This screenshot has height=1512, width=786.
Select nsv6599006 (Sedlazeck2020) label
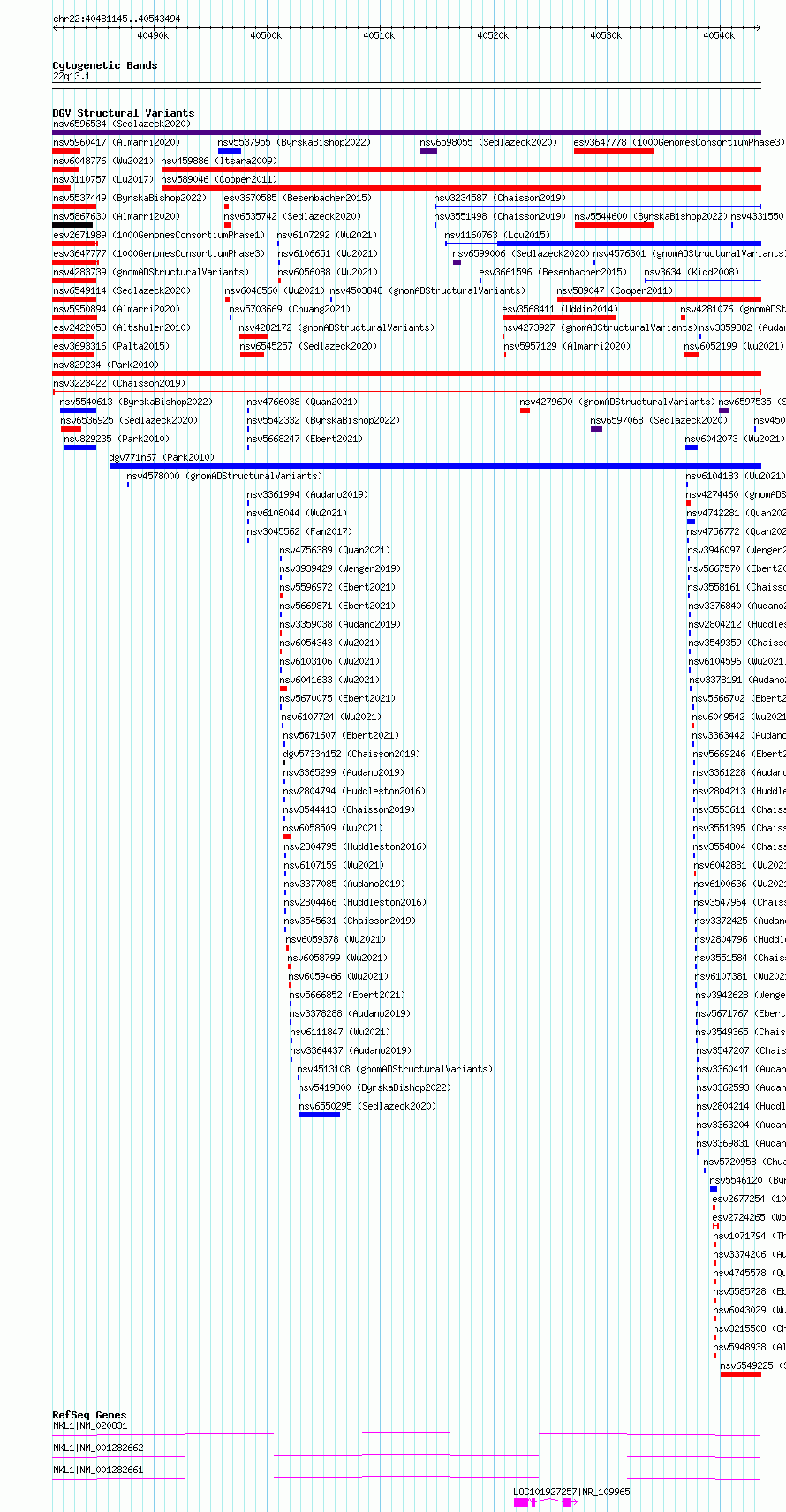(x=521, y=253)
